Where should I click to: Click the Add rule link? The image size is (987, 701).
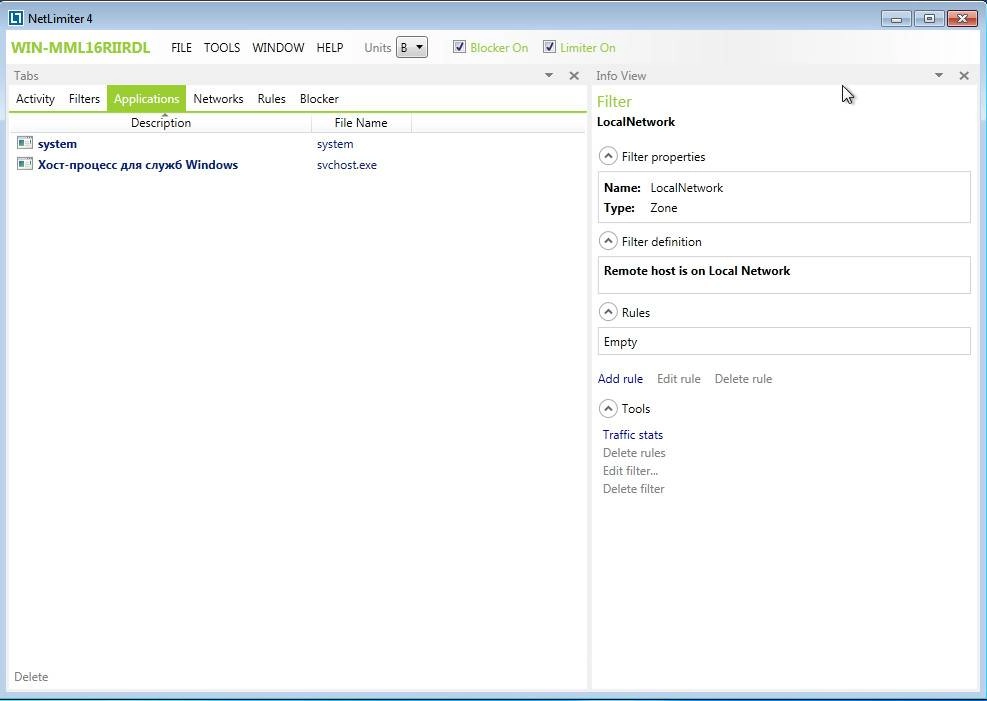coord(620,379)
